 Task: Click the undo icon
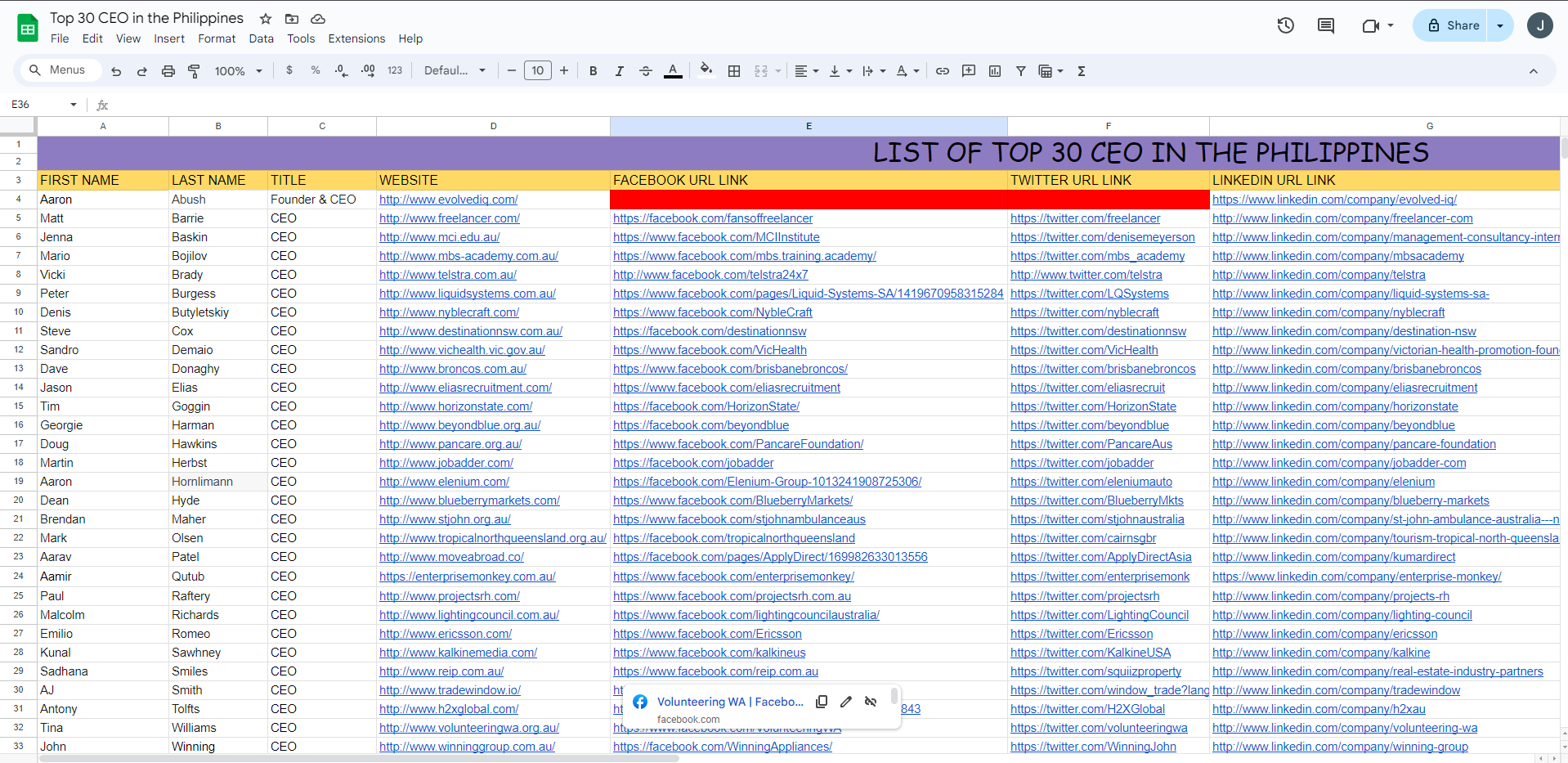pos(116,71)
